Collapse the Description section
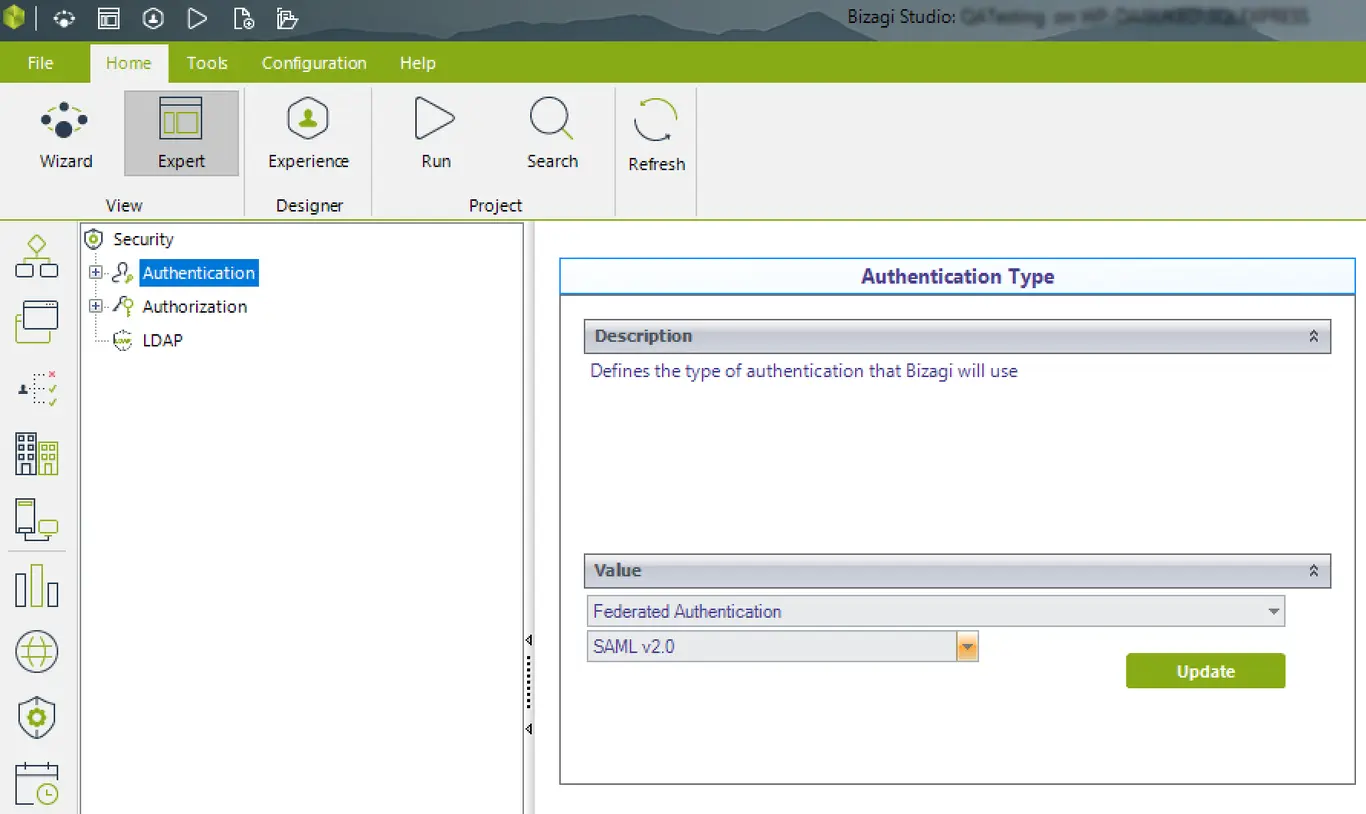Viewport: 1366px width, 814px height. pyautogui.click(x=1314, y=336)
